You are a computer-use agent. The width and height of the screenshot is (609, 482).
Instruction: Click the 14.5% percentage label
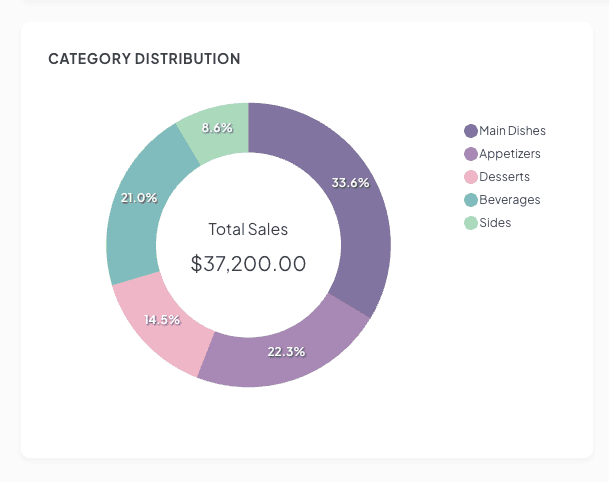[162, 320]
